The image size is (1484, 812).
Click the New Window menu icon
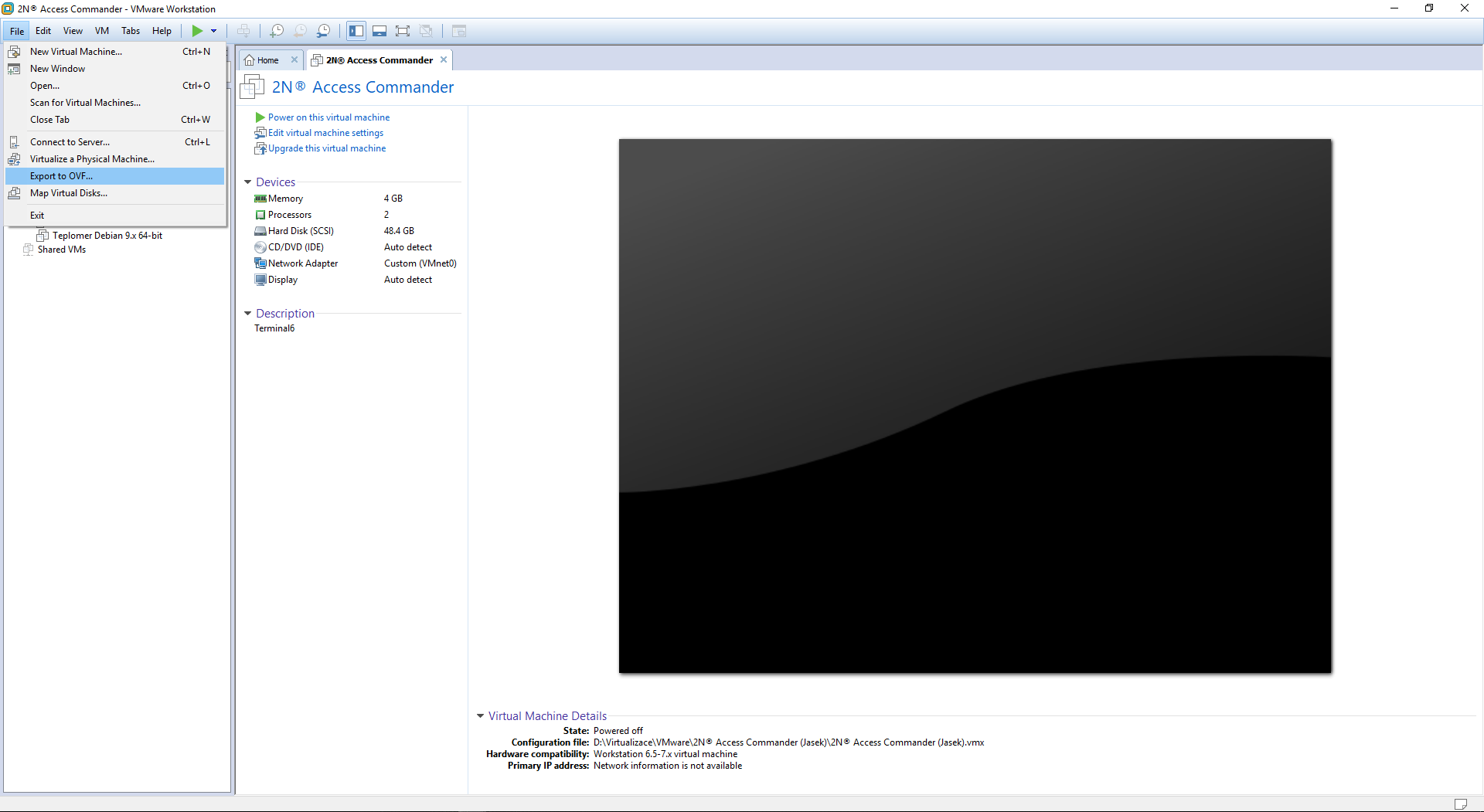click(x=14, y=69)
